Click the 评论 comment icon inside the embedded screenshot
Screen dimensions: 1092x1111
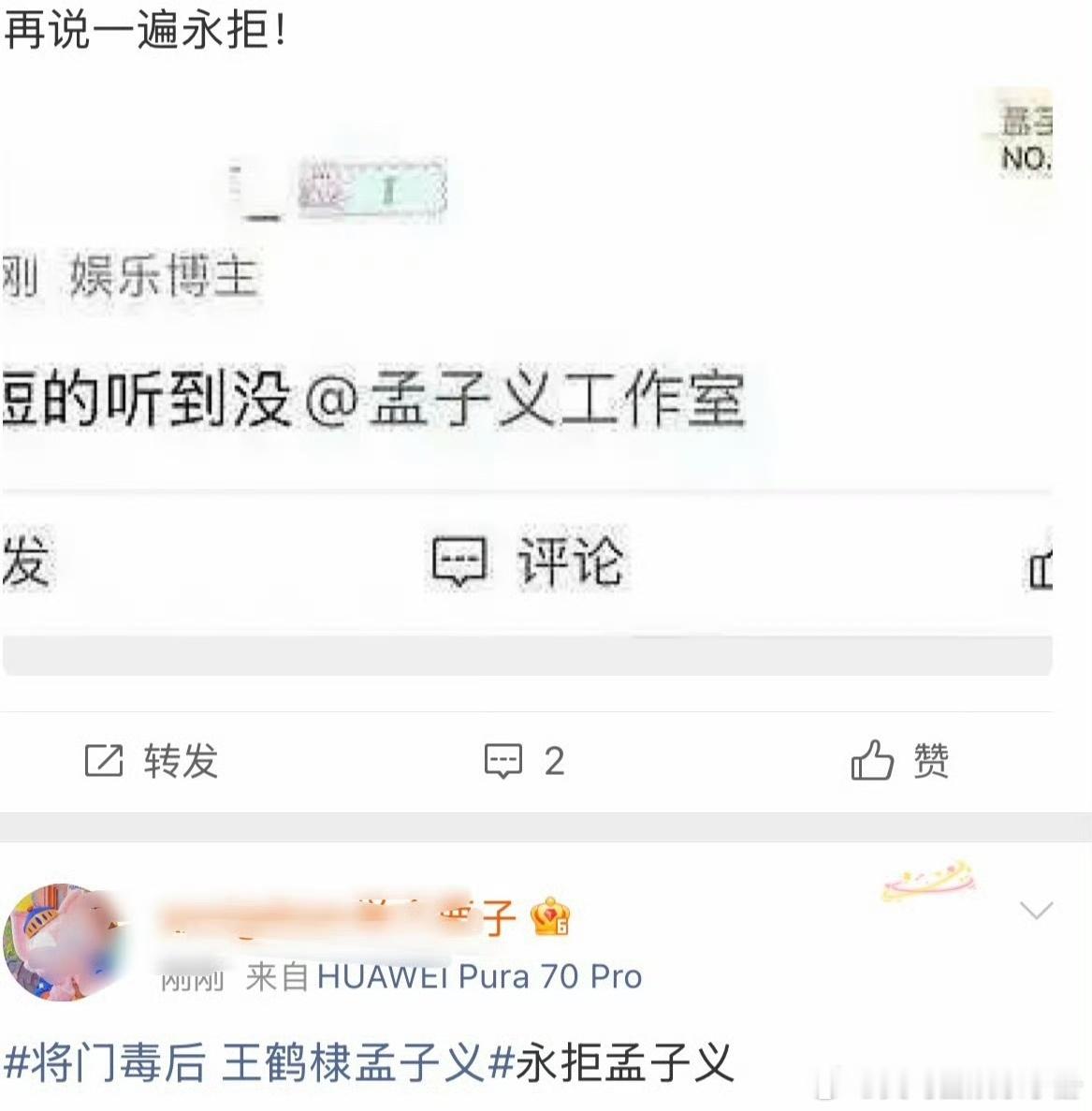pos(459,562)
